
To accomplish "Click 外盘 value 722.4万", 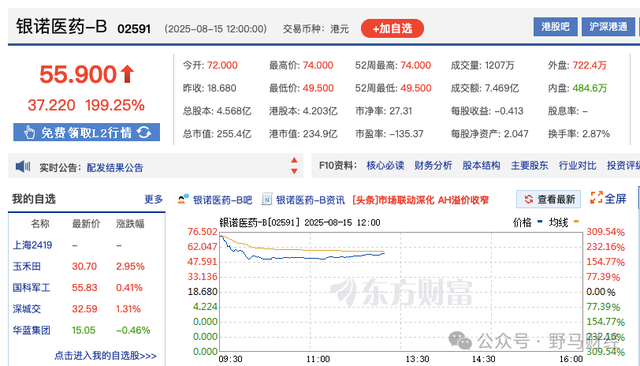I will pyautogui.click(x=589, y=65).
